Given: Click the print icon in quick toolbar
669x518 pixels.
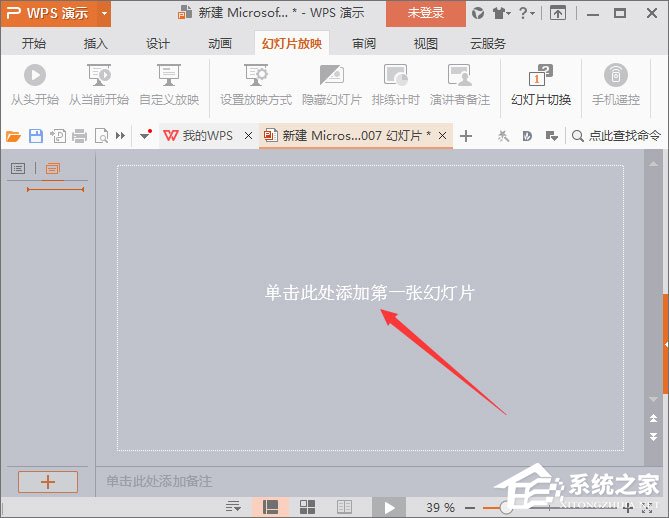Looking at the screenshot, I should (x=80, y=136).
